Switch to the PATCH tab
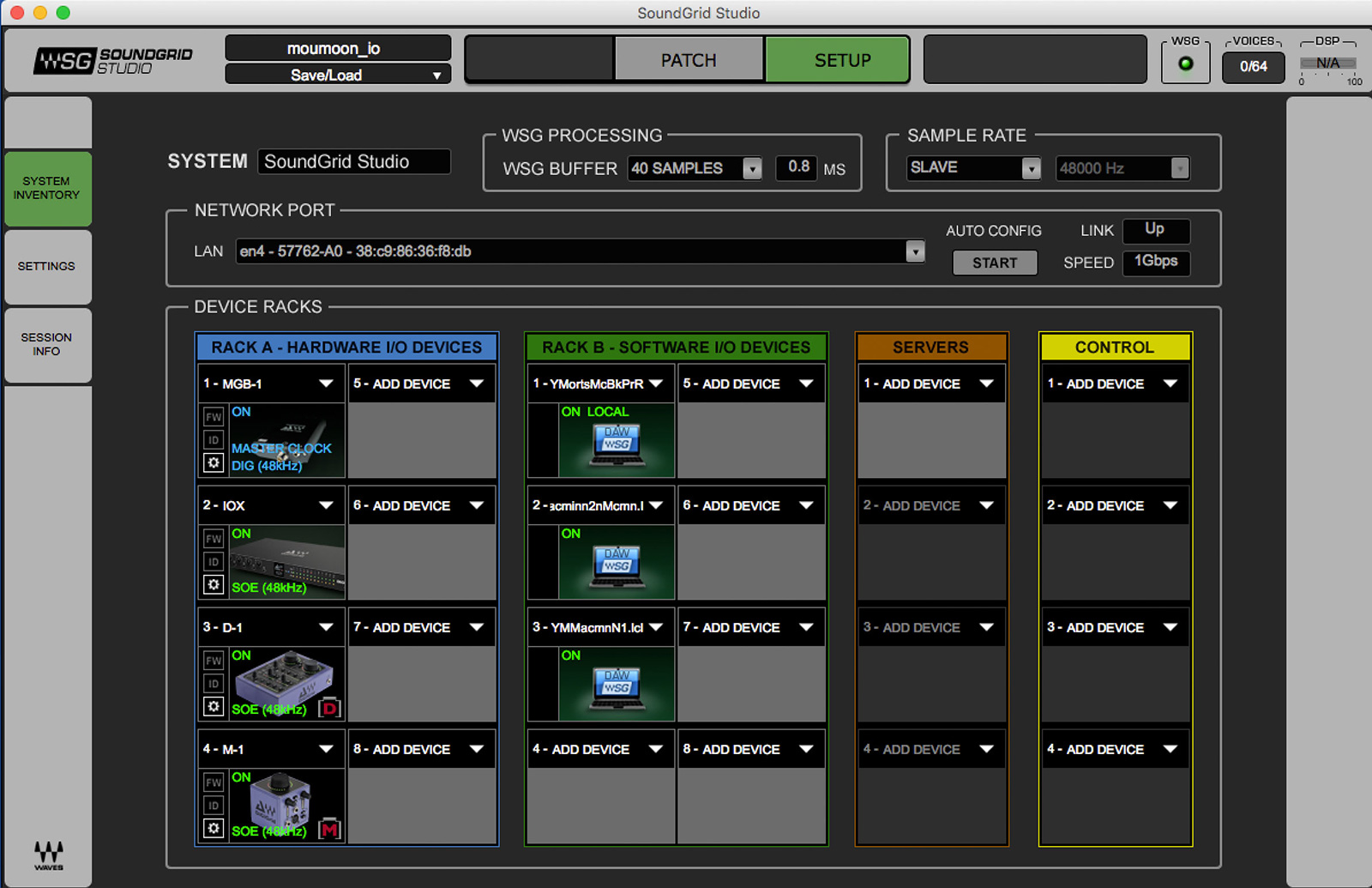The width and height of the screenshot is (1372, 888). click(x=689, y=60)
